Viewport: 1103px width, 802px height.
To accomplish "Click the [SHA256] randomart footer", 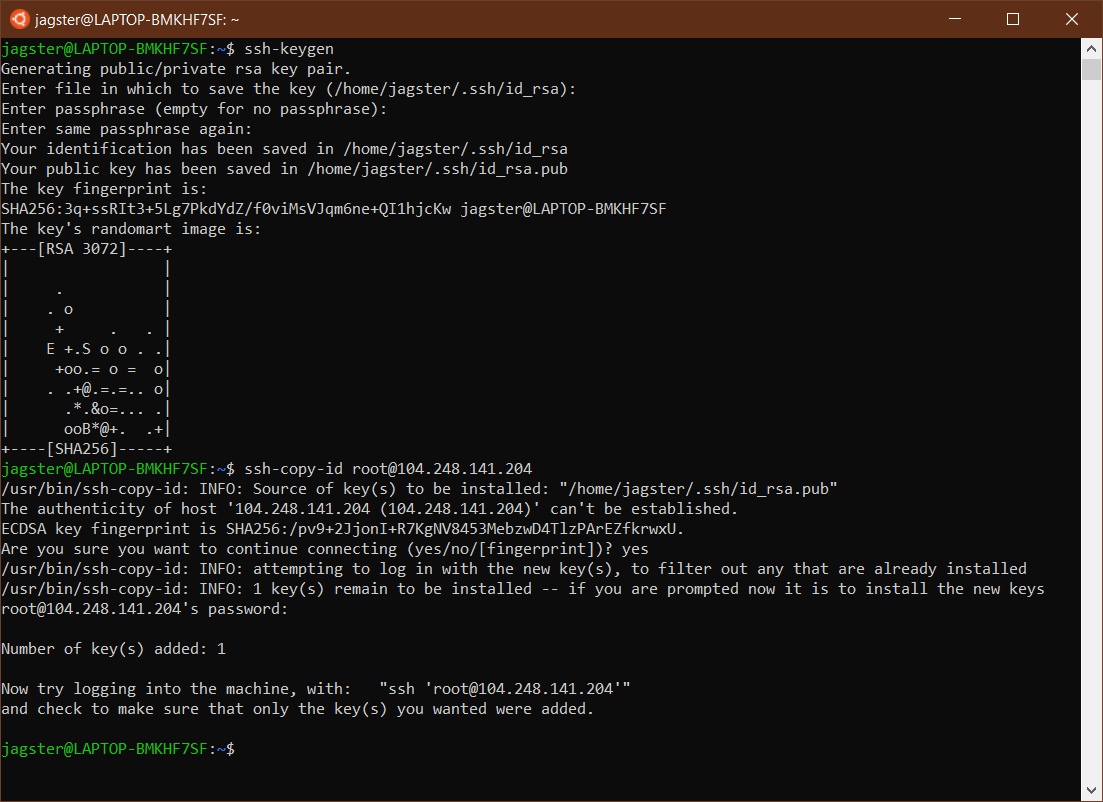I will (87, 449).
